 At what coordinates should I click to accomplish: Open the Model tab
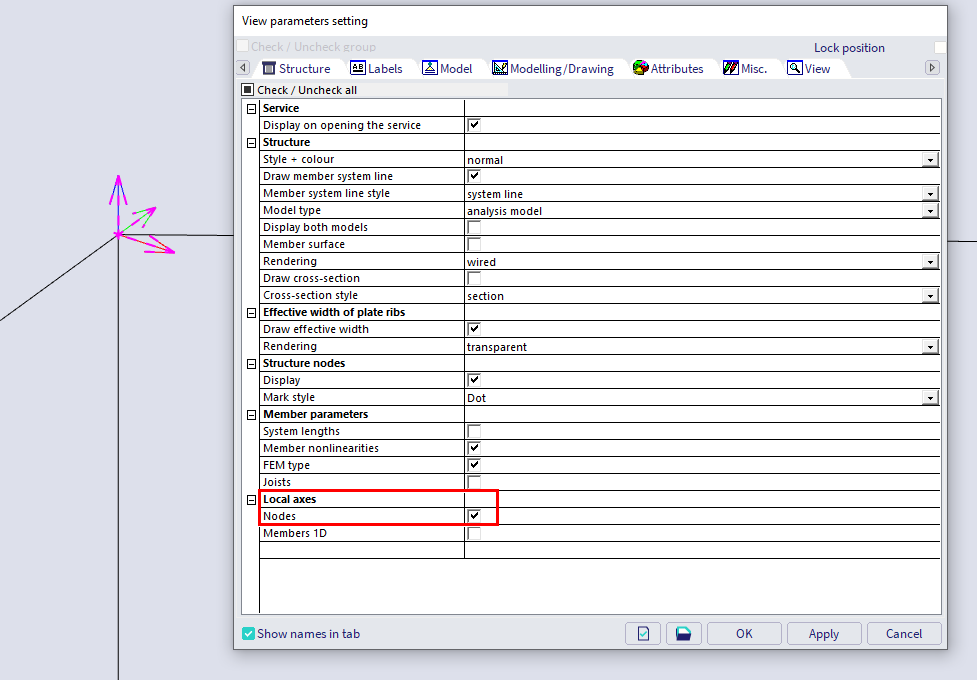[447, 68]
